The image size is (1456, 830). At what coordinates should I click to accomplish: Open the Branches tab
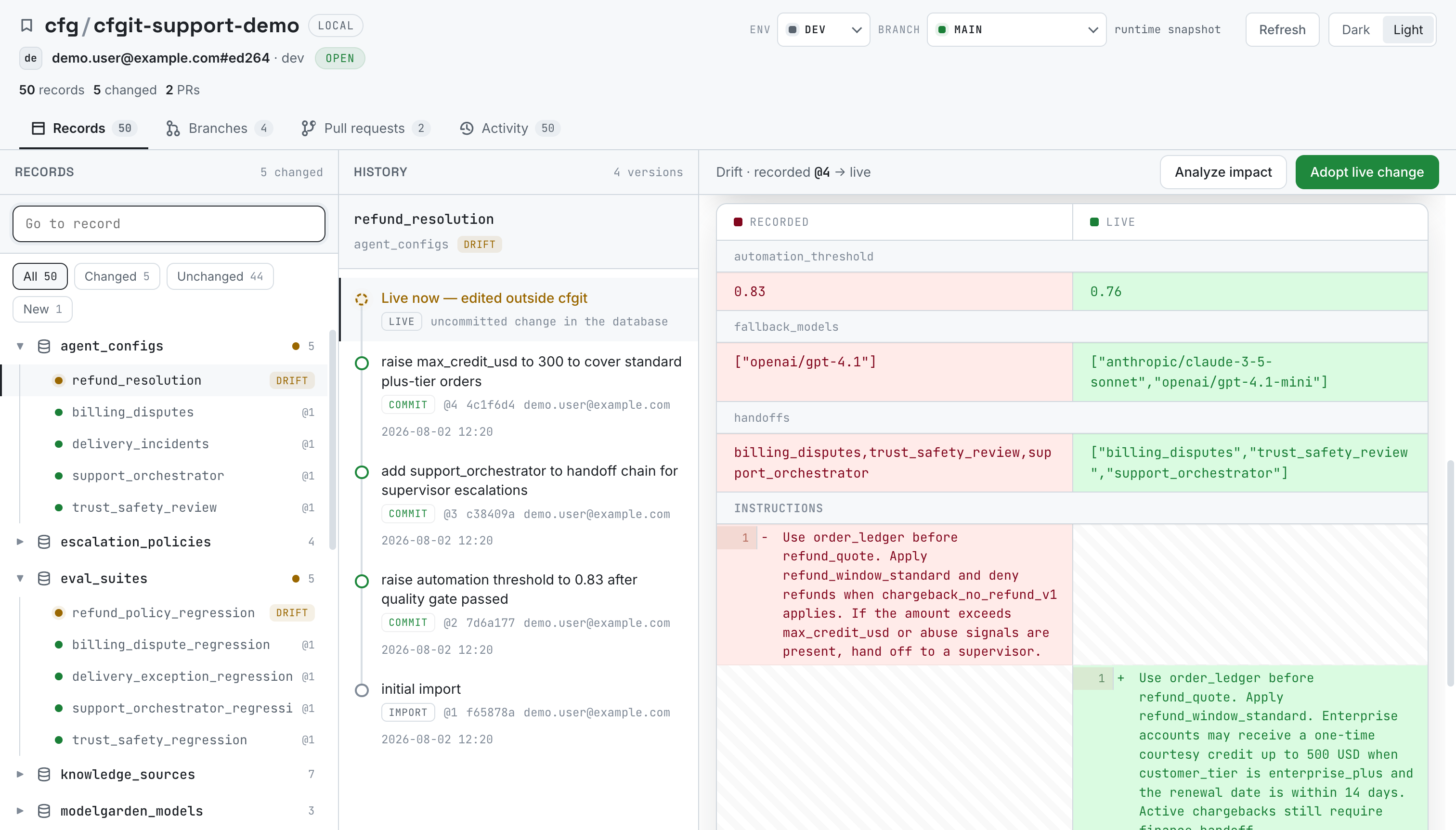220,128
